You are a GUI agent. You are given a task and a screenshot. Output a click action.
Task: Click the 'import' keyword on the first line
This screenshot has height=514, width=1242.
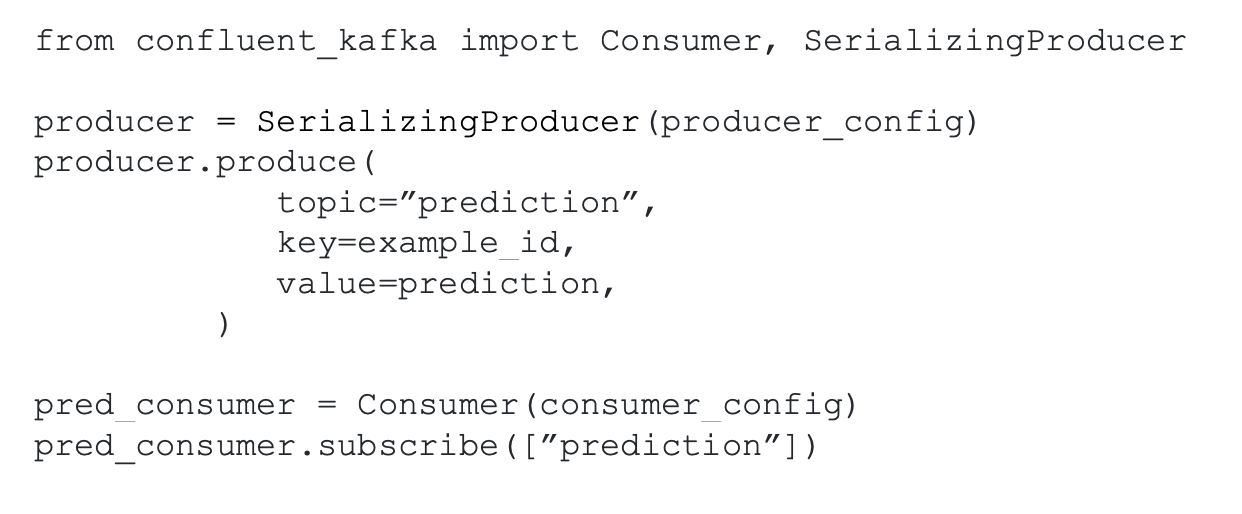pos(519,42)
